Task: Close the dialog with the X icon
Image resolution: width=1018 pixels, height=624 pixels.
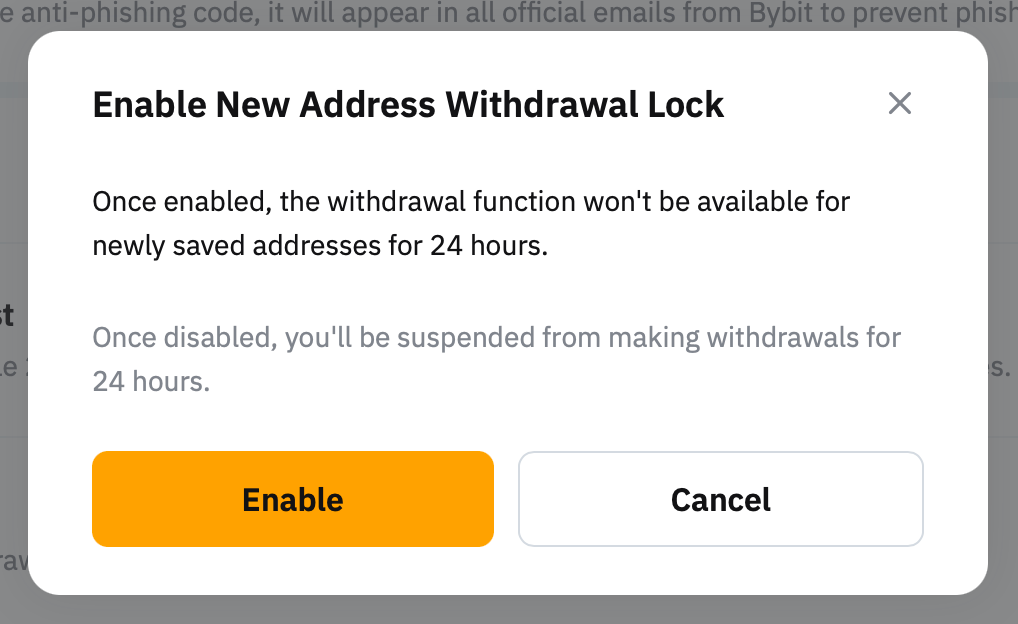Action: click(900, 103)
